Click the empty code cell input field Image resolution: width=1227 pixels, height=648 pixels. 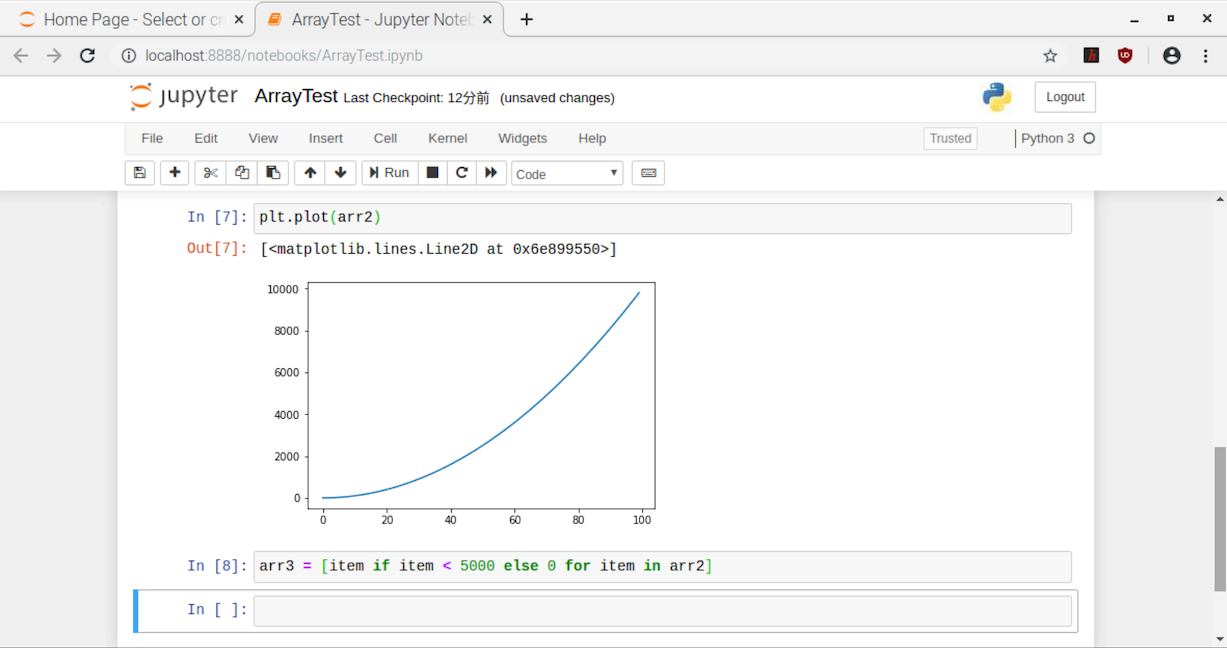coord(662,610)
